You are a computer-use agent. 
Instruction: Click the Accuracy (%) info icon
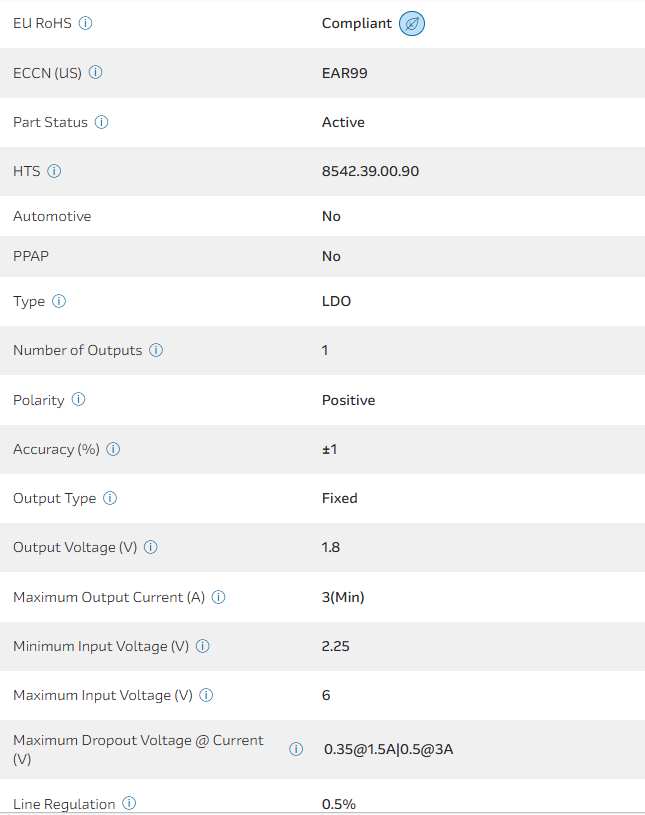pyautogui.click(x=113, y=449)
